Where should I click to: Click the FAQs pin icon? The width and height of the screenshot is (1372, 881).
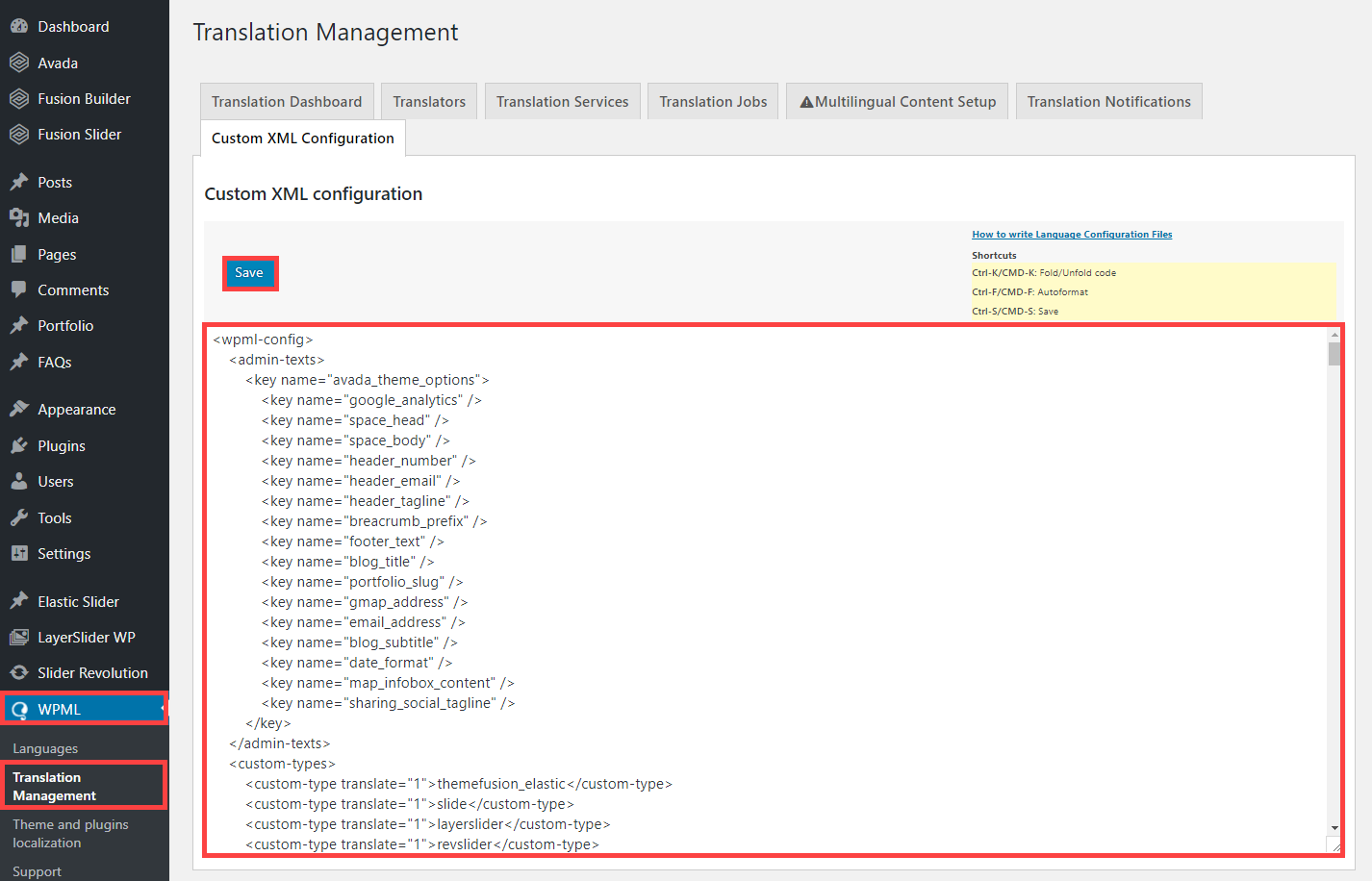coord(19,362)
